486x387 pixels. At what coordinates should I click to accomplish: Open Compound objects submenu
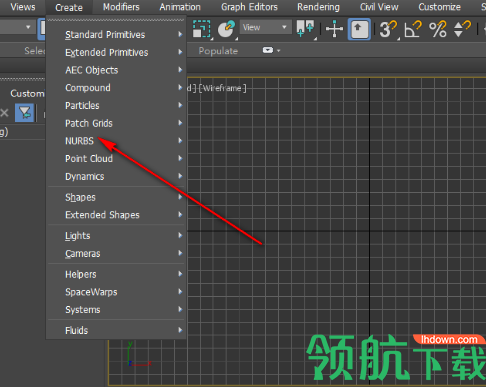(116, 88)
